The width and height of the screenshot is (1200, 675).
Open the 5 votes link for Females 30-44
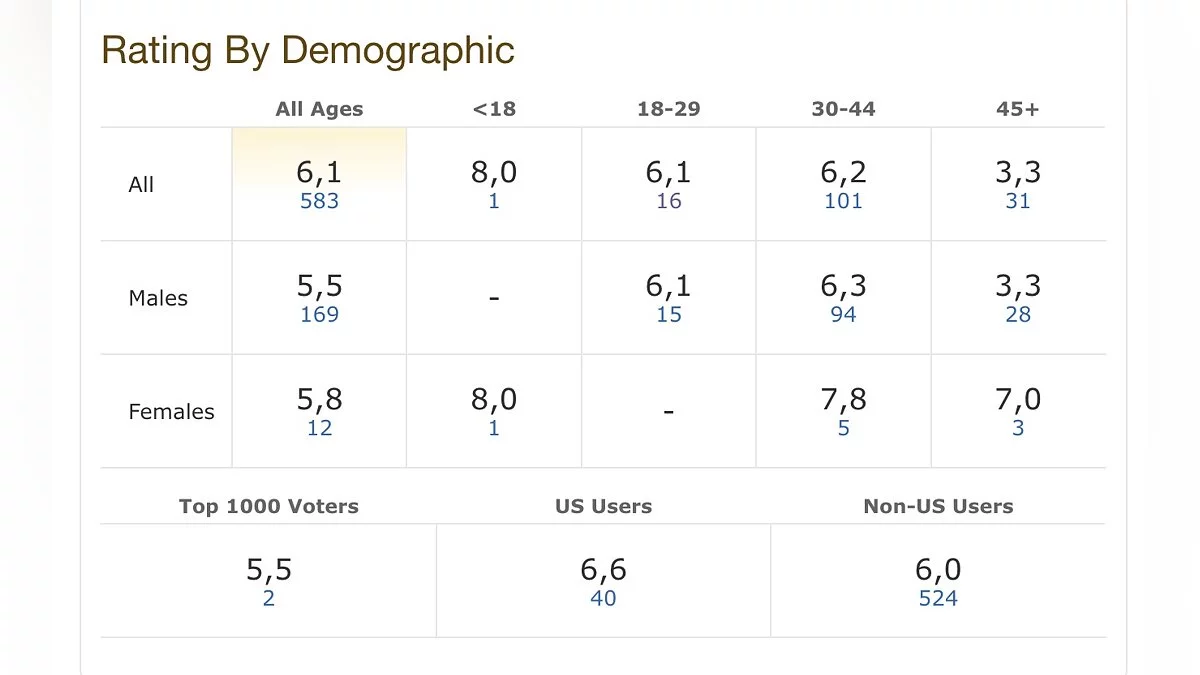tap(843, 429)
